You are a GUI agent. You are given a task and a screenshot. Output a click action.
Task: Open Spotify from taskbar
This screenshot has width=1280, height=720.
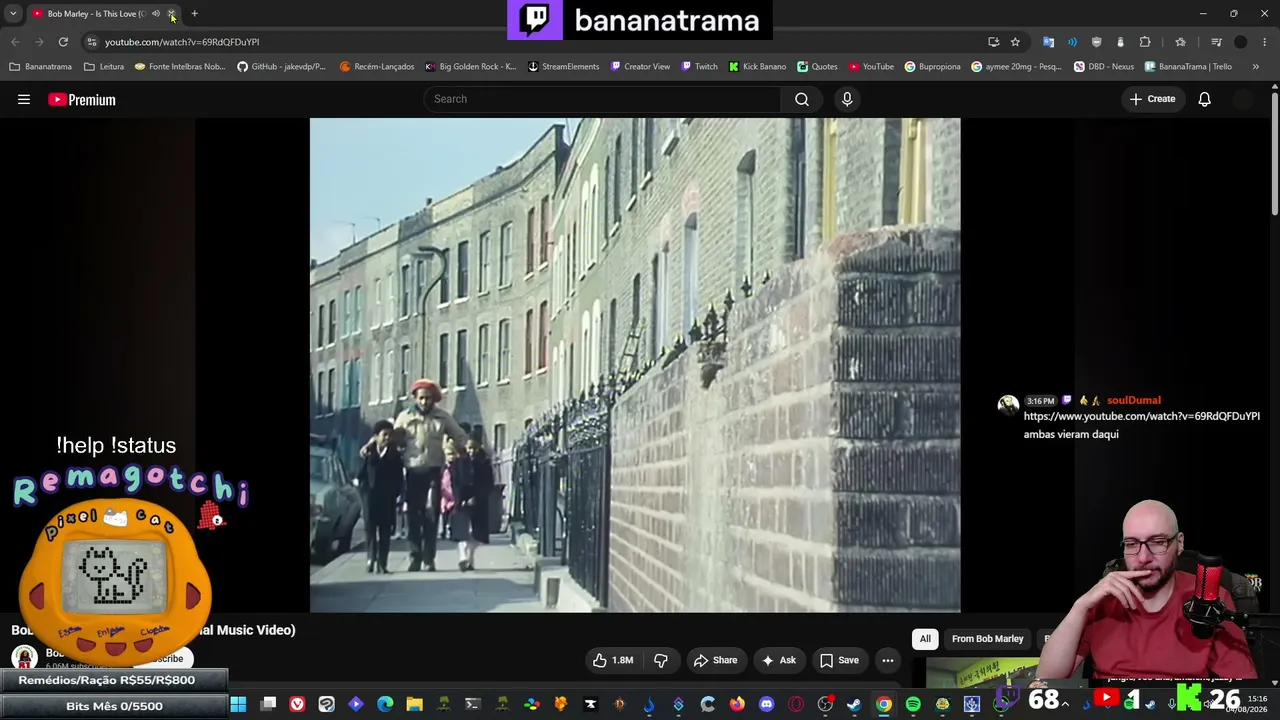913,705
